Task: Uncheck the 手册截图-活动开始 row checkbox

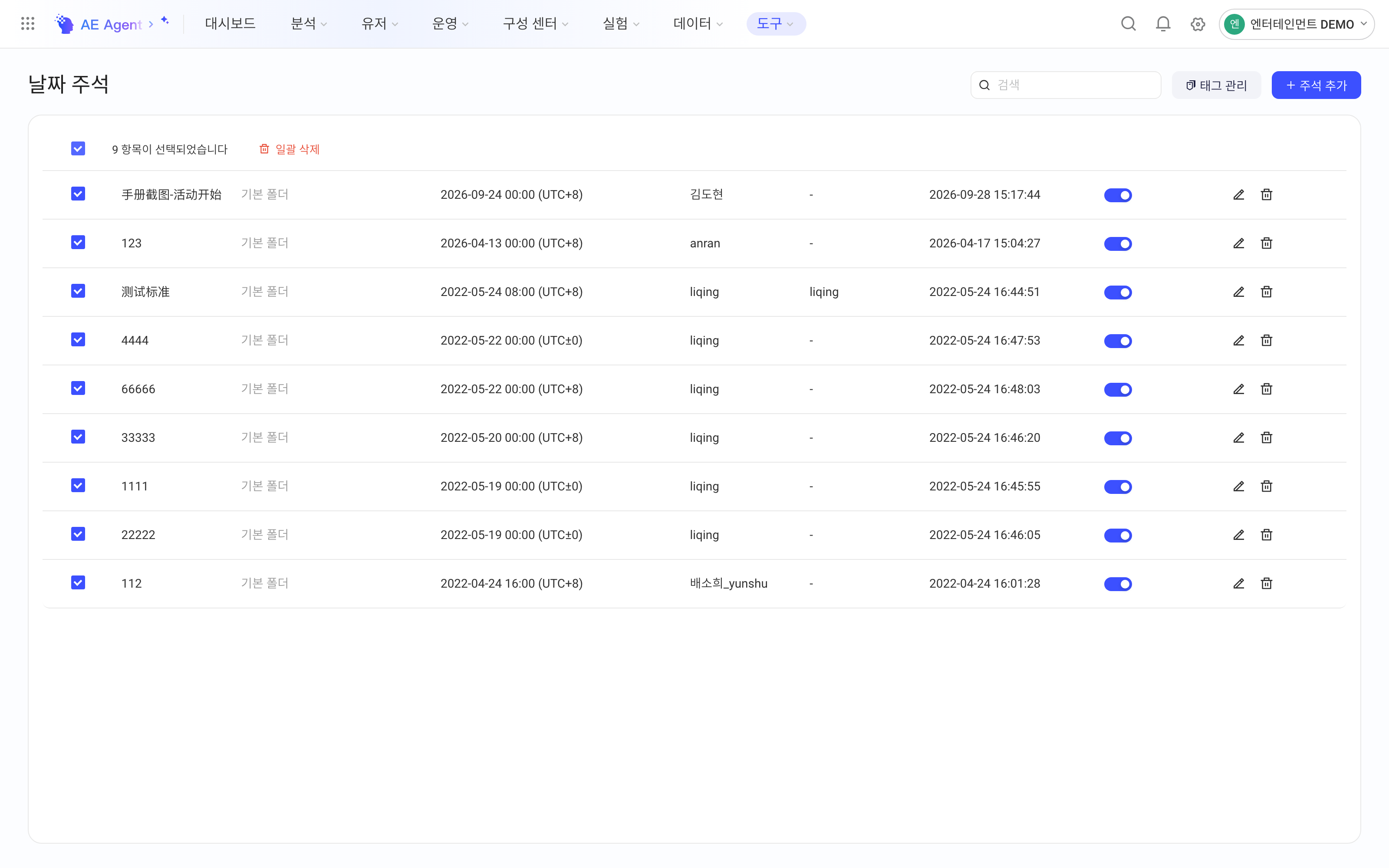Action: pos(78,194)
